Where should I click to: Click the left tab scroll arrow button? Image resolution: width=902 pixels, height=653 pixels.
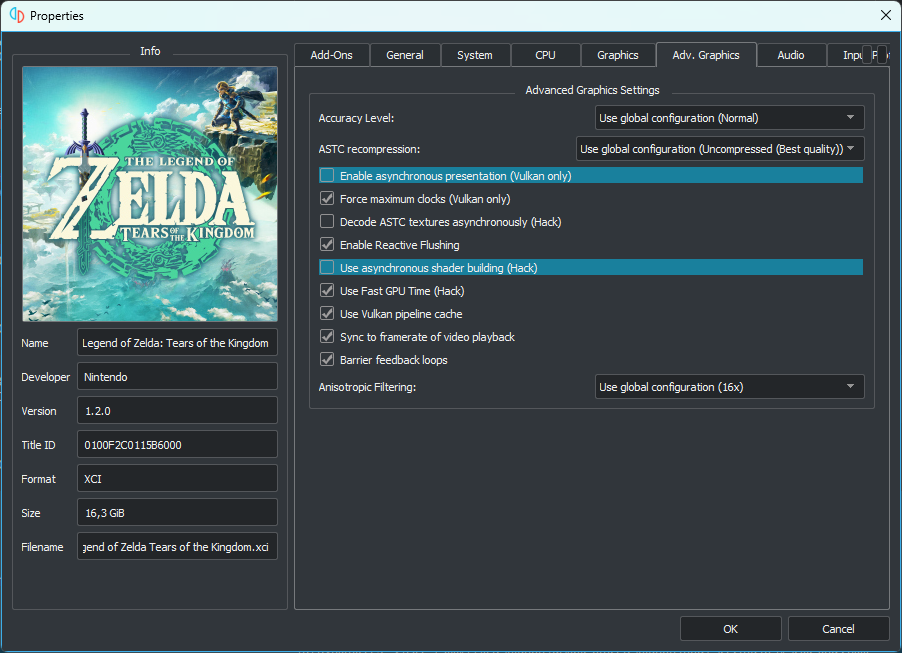[868, 55]
